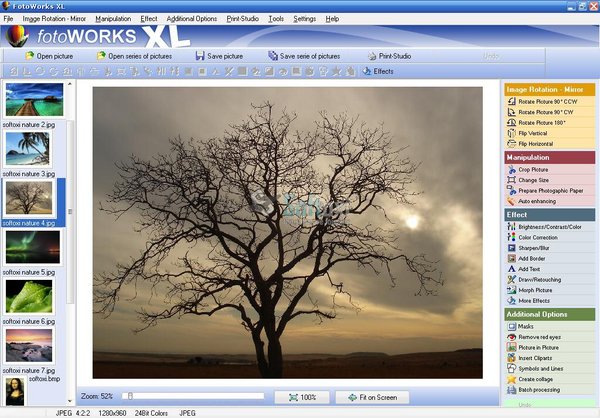This screenshot has width=600, height=418.
Task: Set zoom to 100% with button
Action: (302, 397)
